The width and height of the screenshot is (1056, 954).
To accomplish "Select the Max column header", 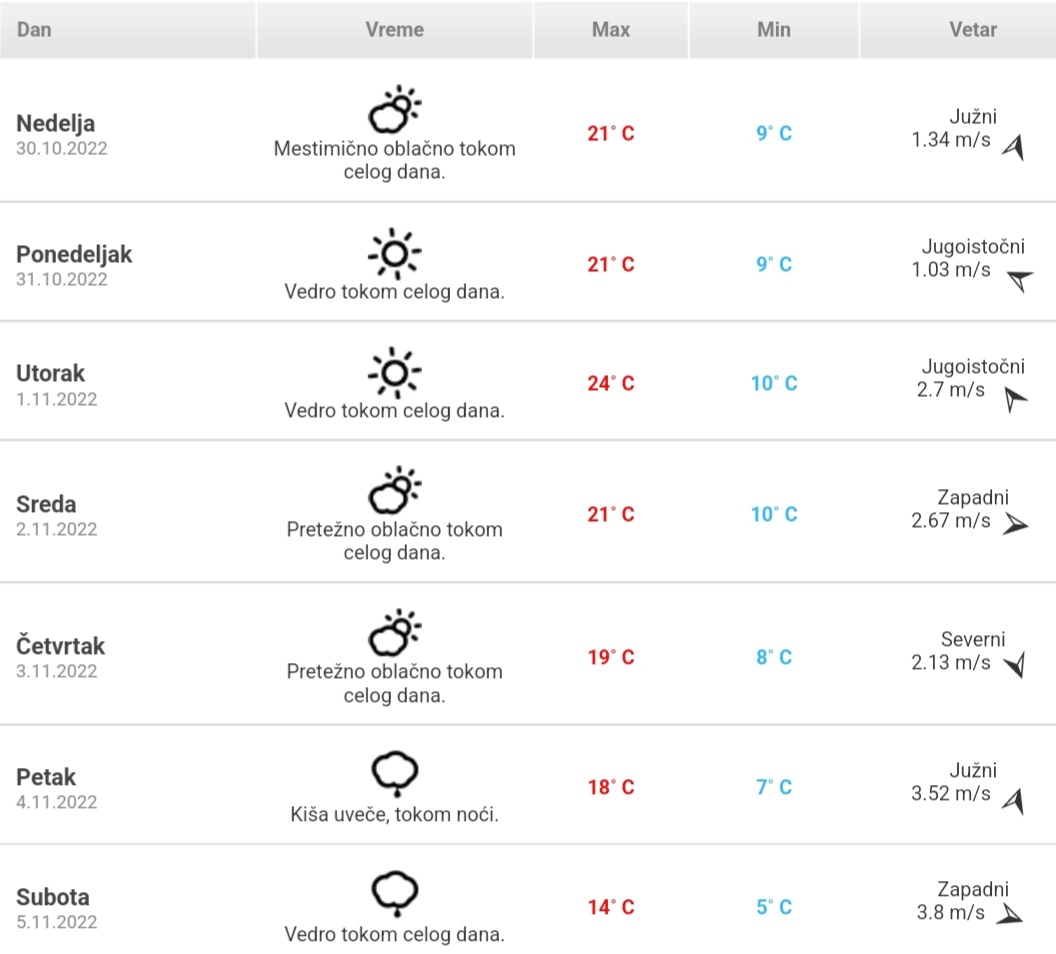I will [611, 30].
